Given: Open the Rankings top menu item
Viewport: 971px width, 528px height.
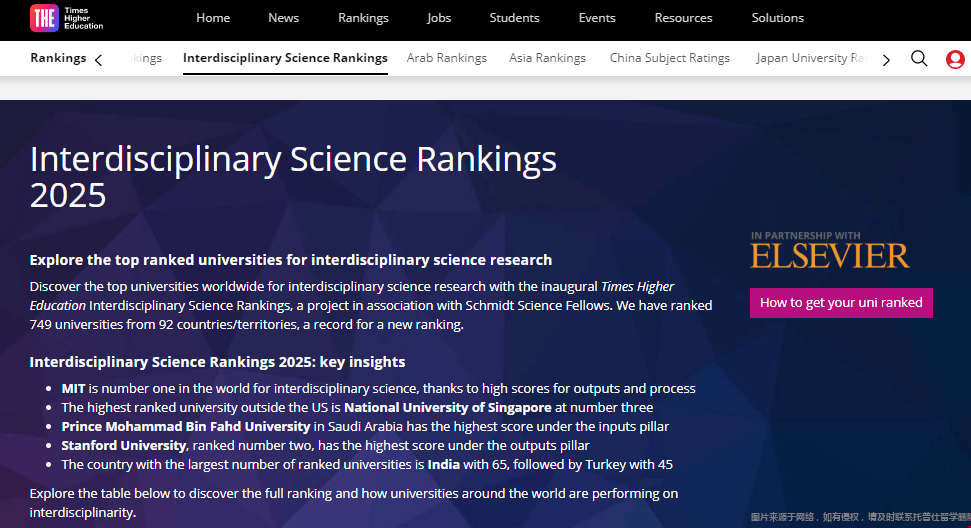Looking at the screenshot, I should tap(364, 18).
